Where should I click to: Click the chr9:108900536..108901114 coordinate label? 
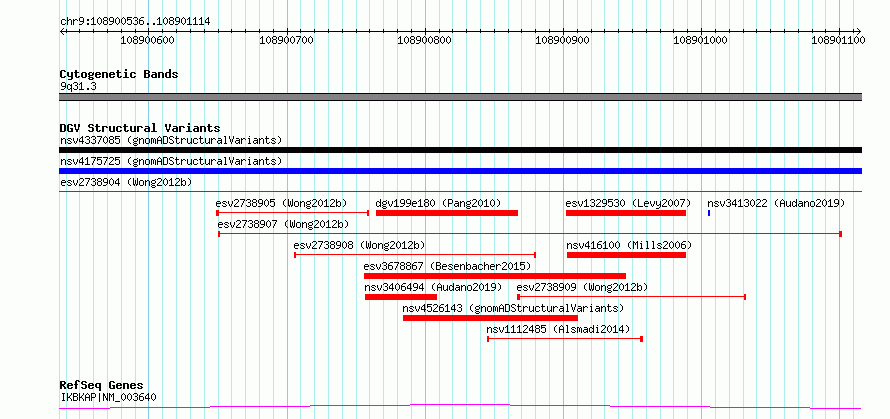(x=135, y=22)
